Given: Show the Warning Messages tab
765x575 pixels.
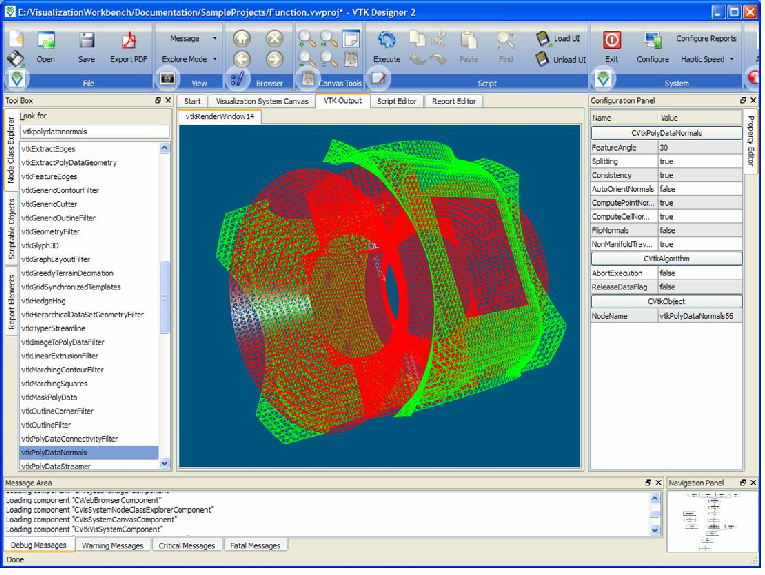Looking at the screenshot, I should tap(113, 545).
